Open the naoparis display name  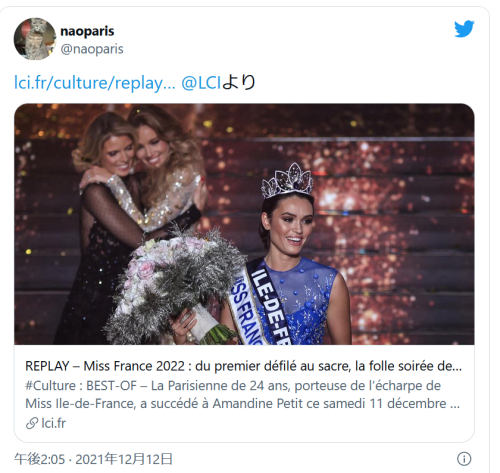87,31
